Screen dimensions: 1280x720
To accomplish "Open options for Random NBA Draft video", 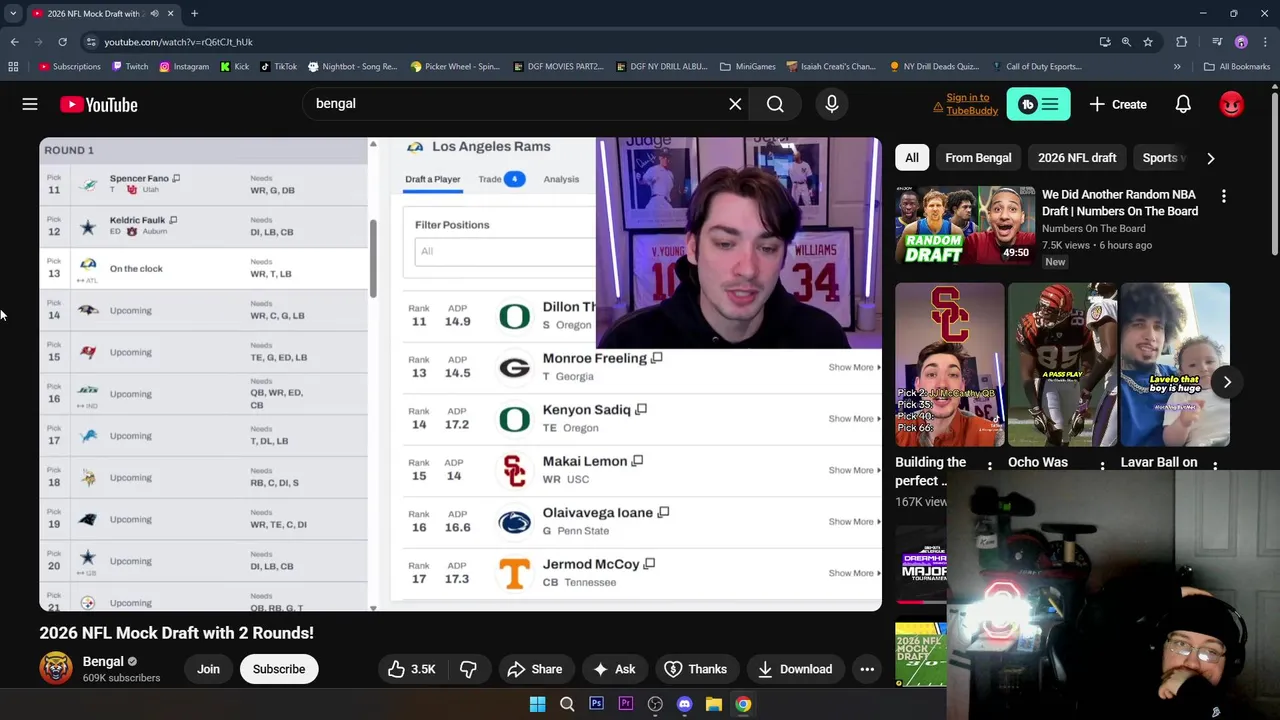I will (x=1223, y=197).
